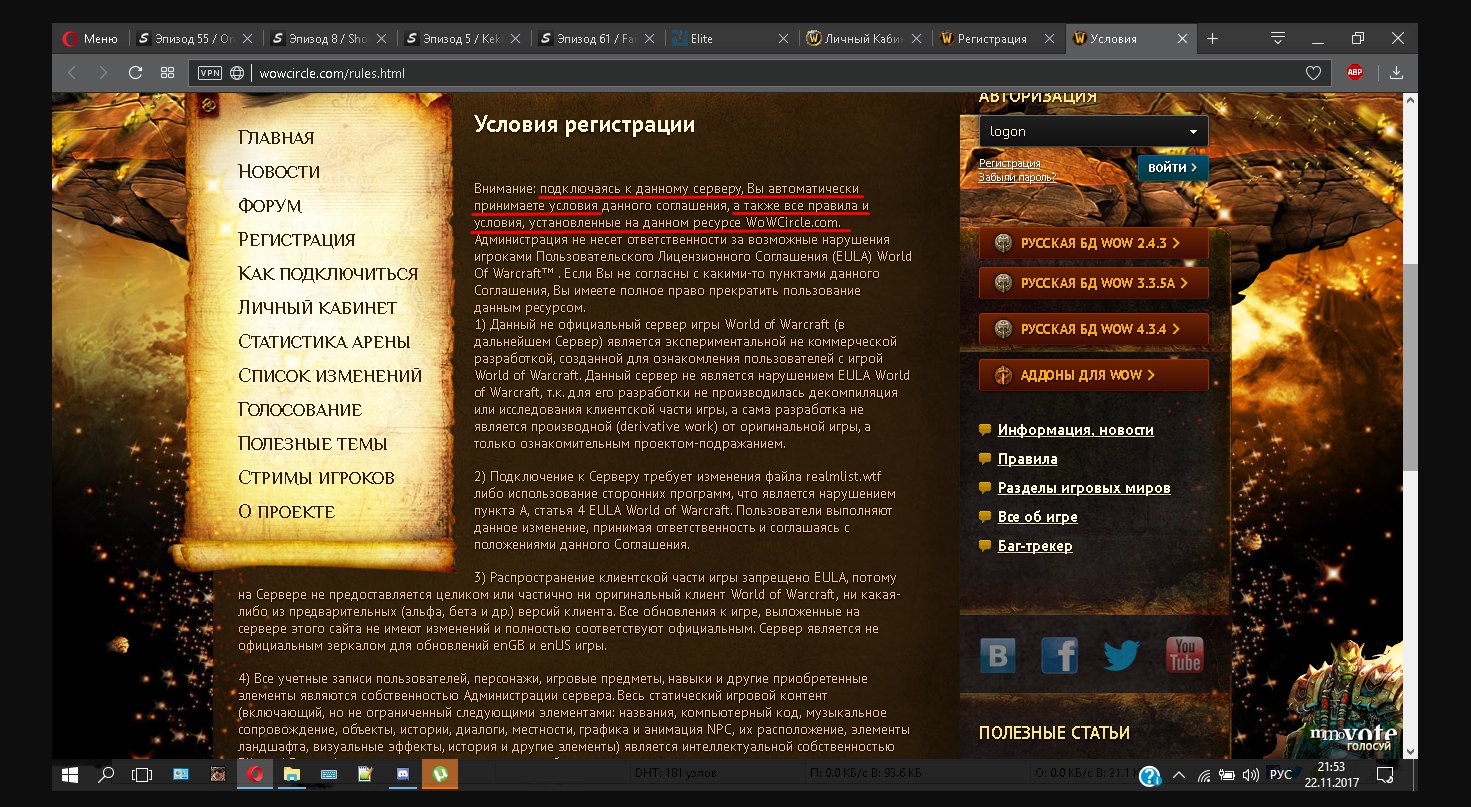The image size is (1471, 807).
Task: Open the Adblock Plus extension icon
Action: (1355, 73)
